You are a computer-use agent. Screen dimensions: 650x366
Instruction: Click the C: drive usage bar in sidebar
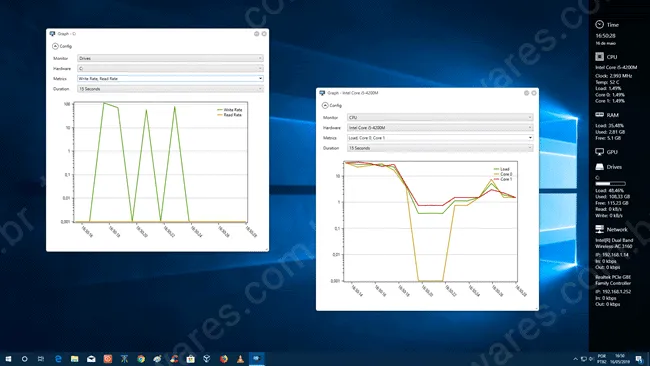click(x=610, y=183)
